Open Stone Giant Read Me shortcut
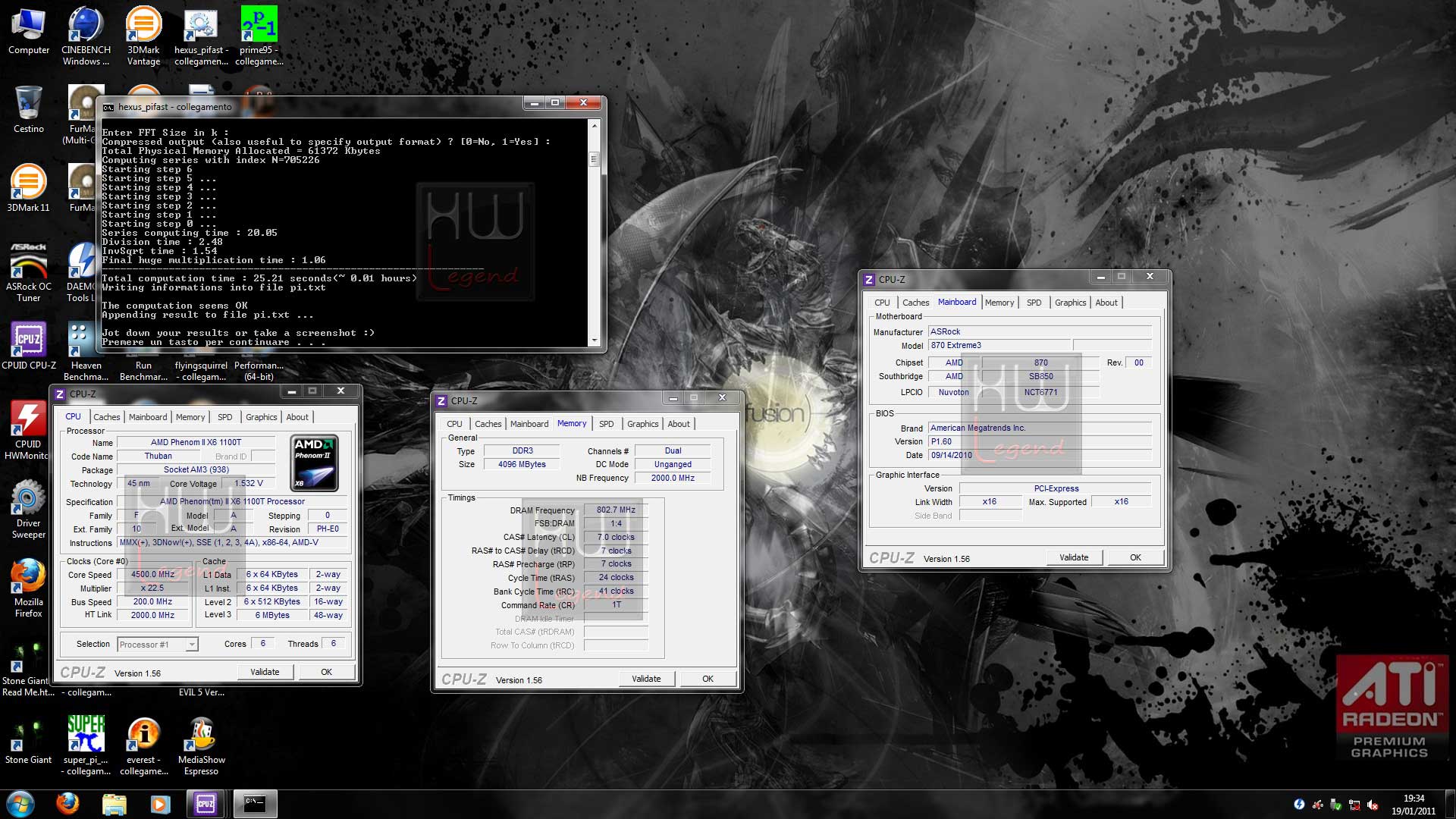This screenshot has width=1456, height=819. coord(27,667)
